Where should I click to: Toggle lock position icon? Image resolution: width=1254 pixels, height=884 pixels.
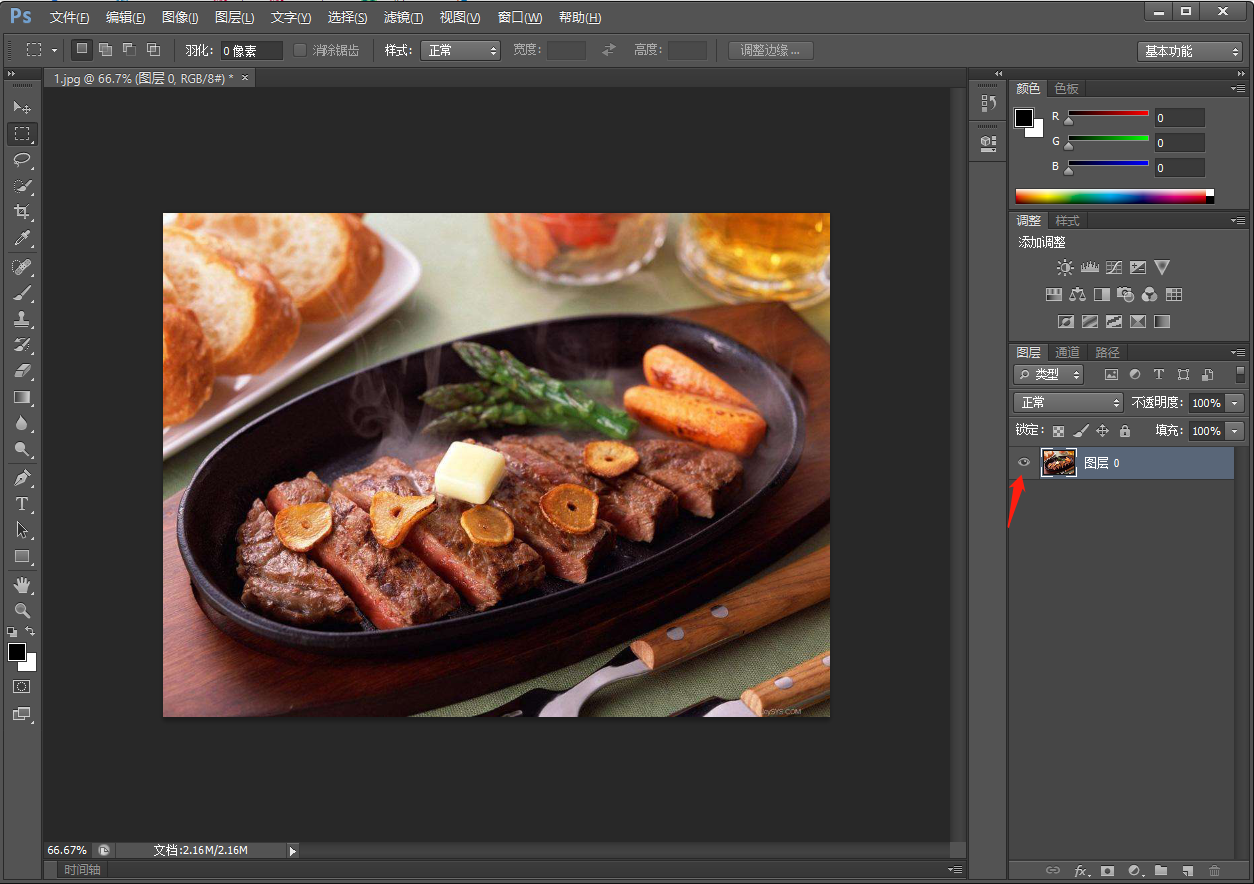pyautogui.click(x=1103, y=431)
